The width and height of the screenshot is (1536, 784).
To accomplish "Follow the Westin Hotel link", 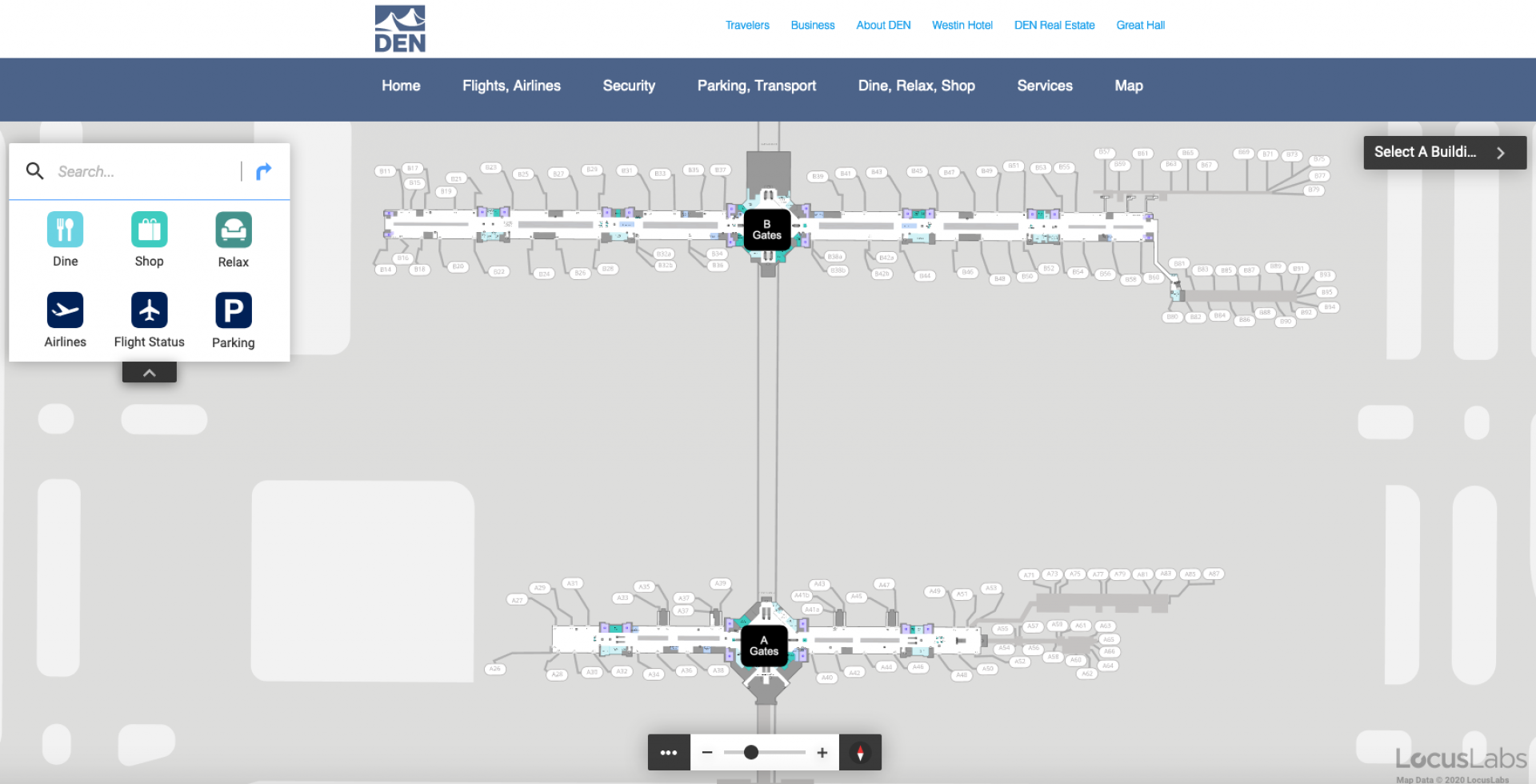I will tap(962, 26).
